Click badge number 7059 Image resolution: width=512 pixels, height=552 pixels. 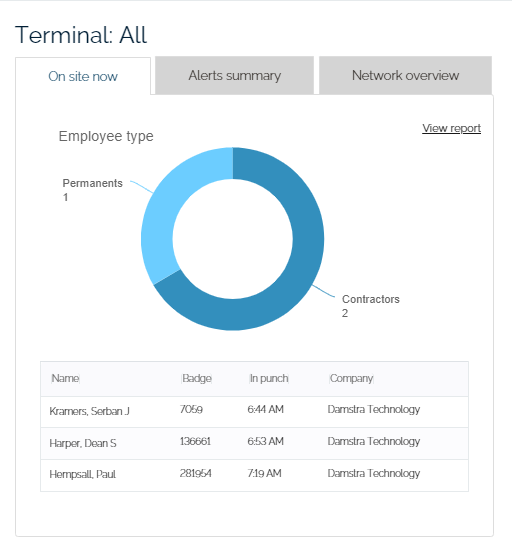click(x=191, y=409)
